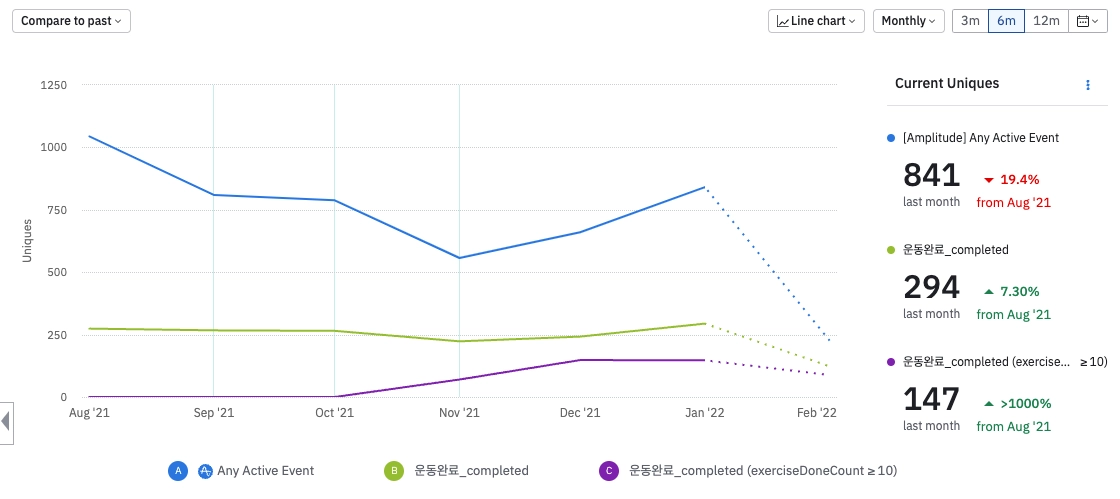The image size is (1120, 499).
Task: Toggle 운동완료_completed legend series label
Action: point(471,471)
